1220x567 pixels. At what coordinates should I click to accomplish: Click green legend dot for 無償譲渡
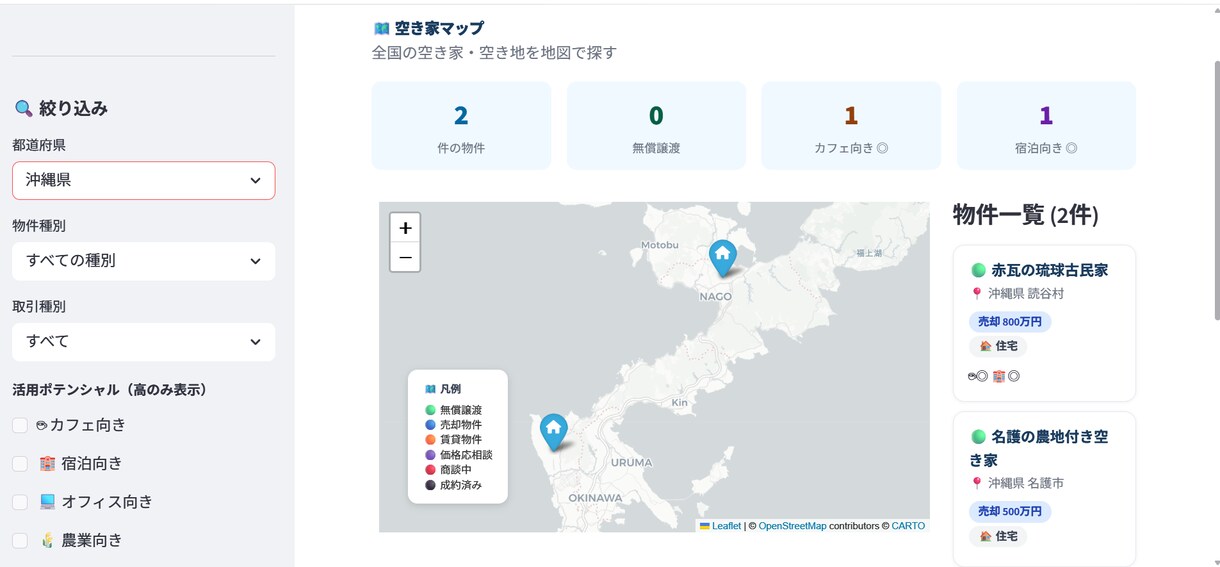click(430, 410)
